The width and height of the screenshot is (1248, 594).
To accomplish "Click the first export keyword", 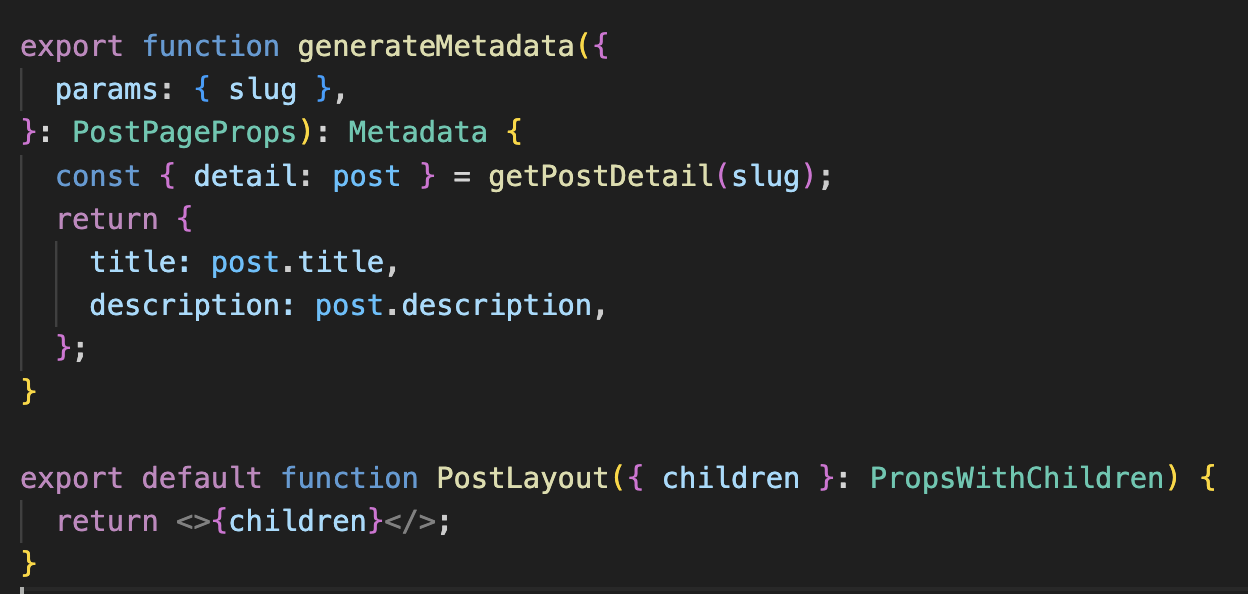I will 72,47.
